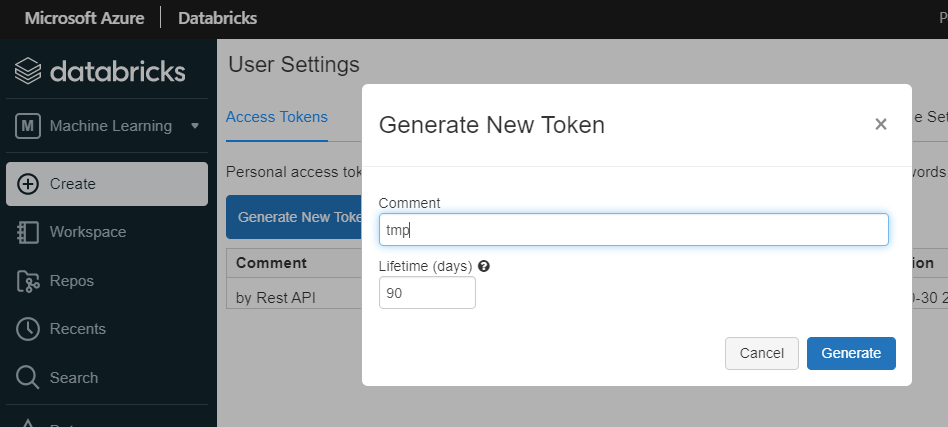This screenshot has width=948, height=427.
Task: Open the Workspace notebook icon
Action: point(28,232)
